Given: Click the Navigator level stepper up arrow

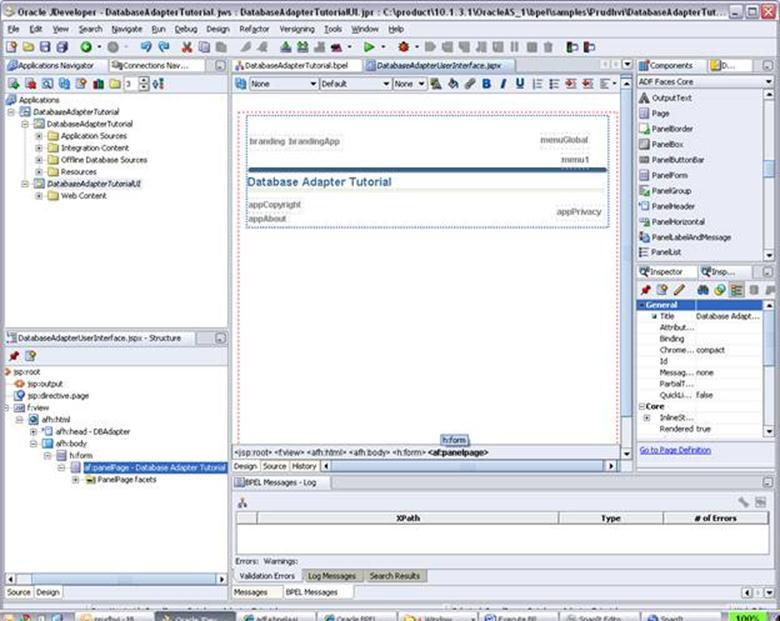Looking at the screenshot, I should coord(144,80).
